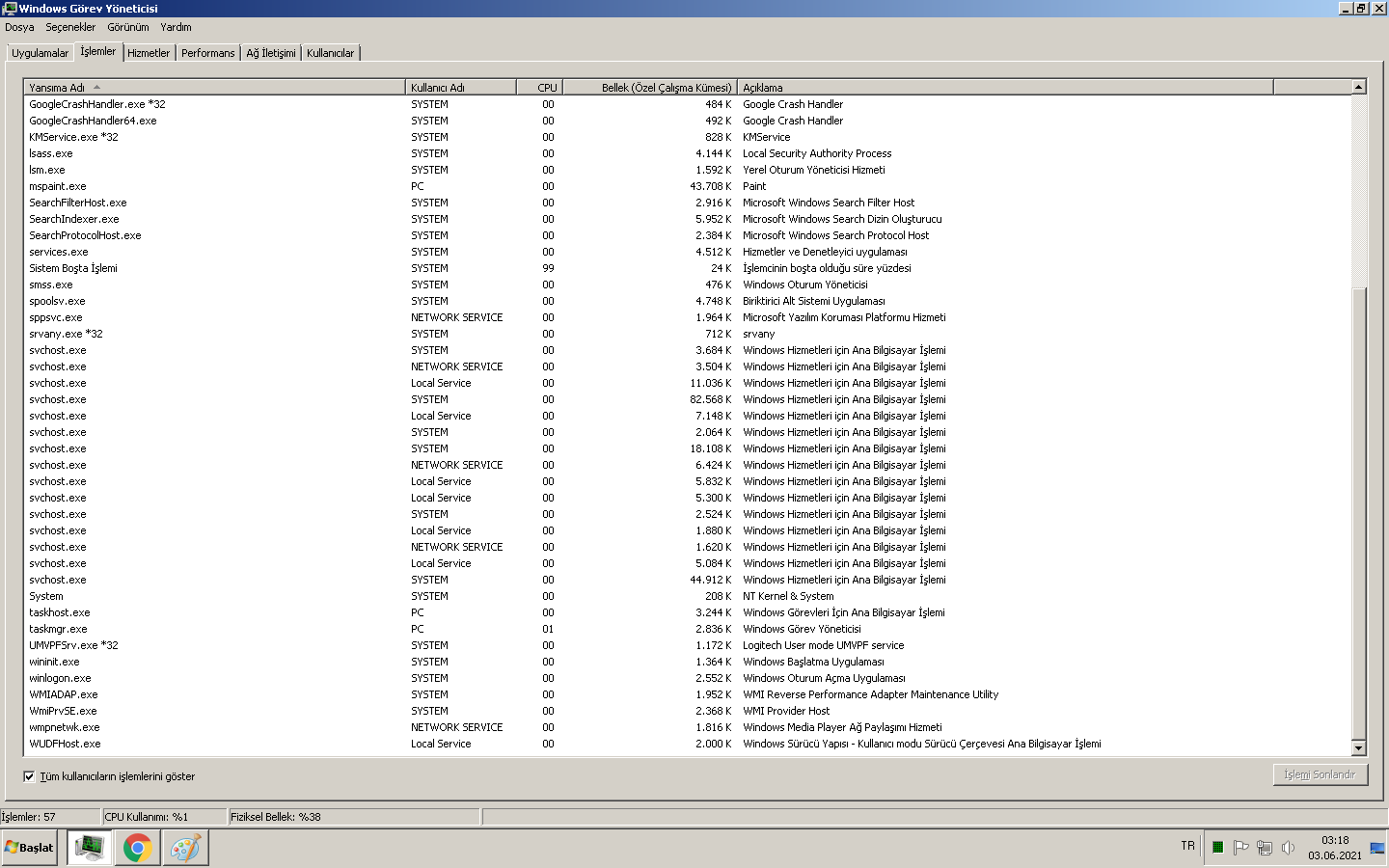This screenshot has height=868, width=1389.
Task: Click the Task Manager taskbar icon
Action: pyautogui.click(x=90, y=848)
